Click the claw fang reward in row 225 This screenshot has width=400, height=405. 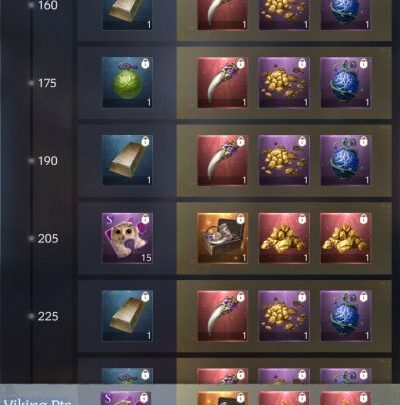[x=222, y=316]
